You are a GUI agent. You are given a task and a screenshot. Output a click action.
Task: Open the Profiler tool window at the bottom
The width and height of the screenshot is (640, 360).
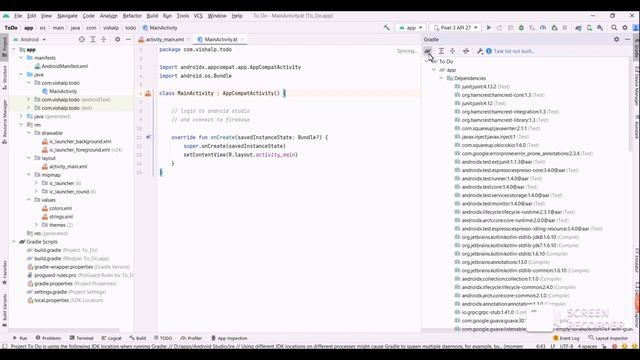[x=191, y=338]
